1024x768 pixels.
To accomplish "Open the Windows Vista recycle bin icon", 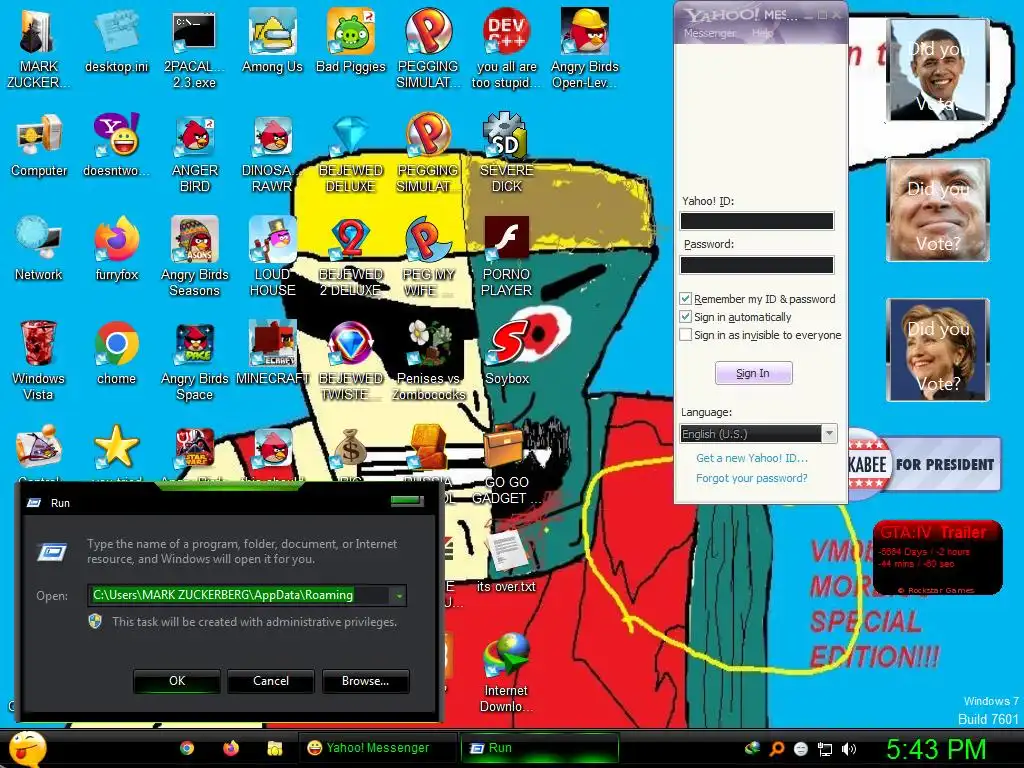I will (38, 344).
